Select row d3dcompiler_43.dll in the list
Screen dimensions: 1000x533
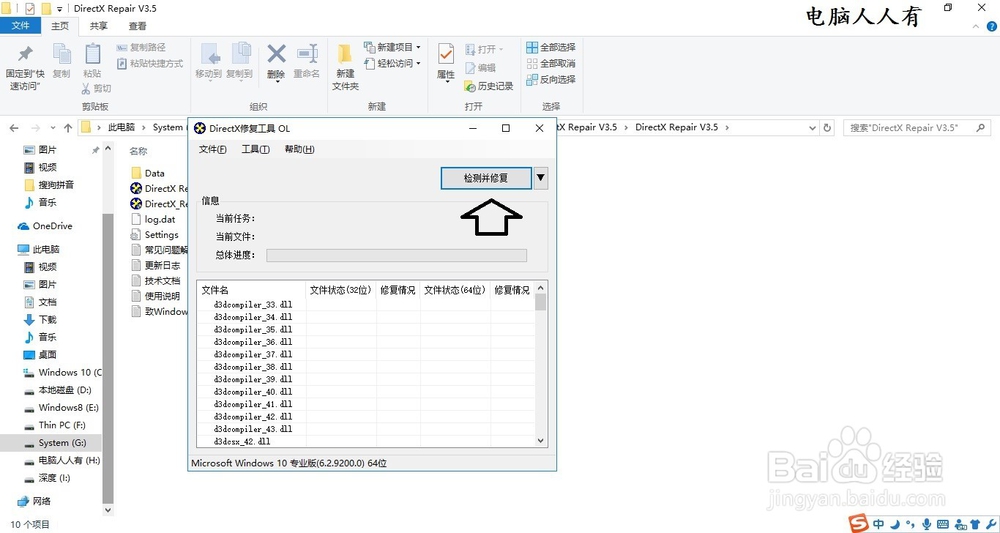coord(365,429)
